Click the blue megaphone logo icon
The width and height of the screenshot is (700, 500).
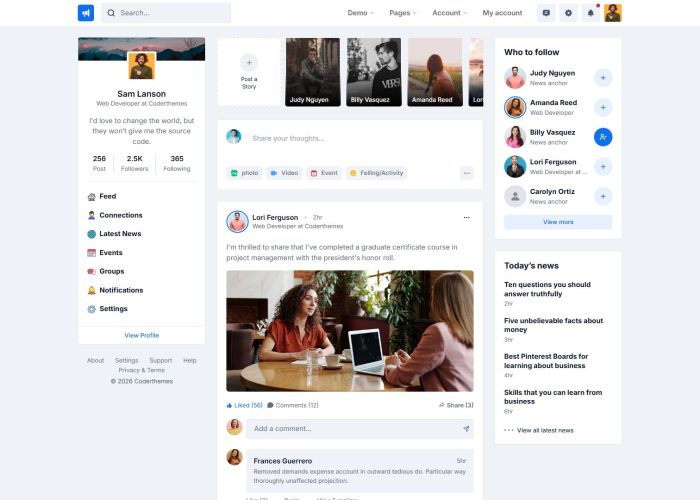point(86,13)
